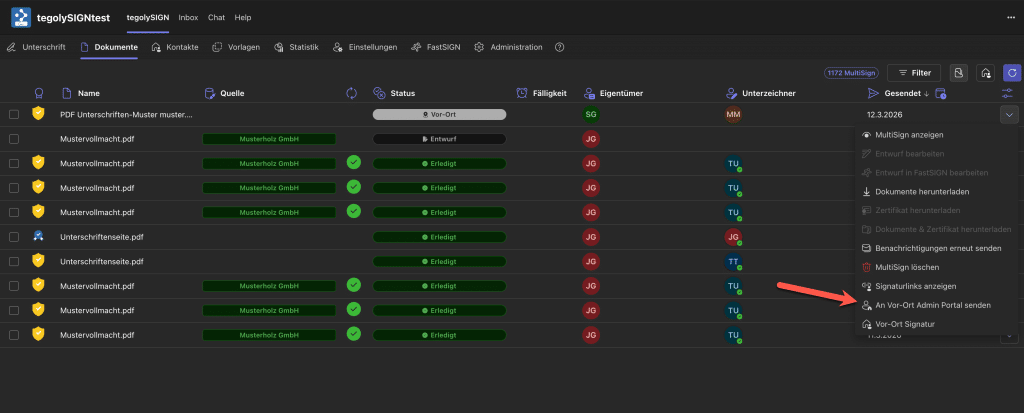This screenshot has width=1024, height=413.
Task: Click the tegolySIGN app logo
Action: (19, 17)
